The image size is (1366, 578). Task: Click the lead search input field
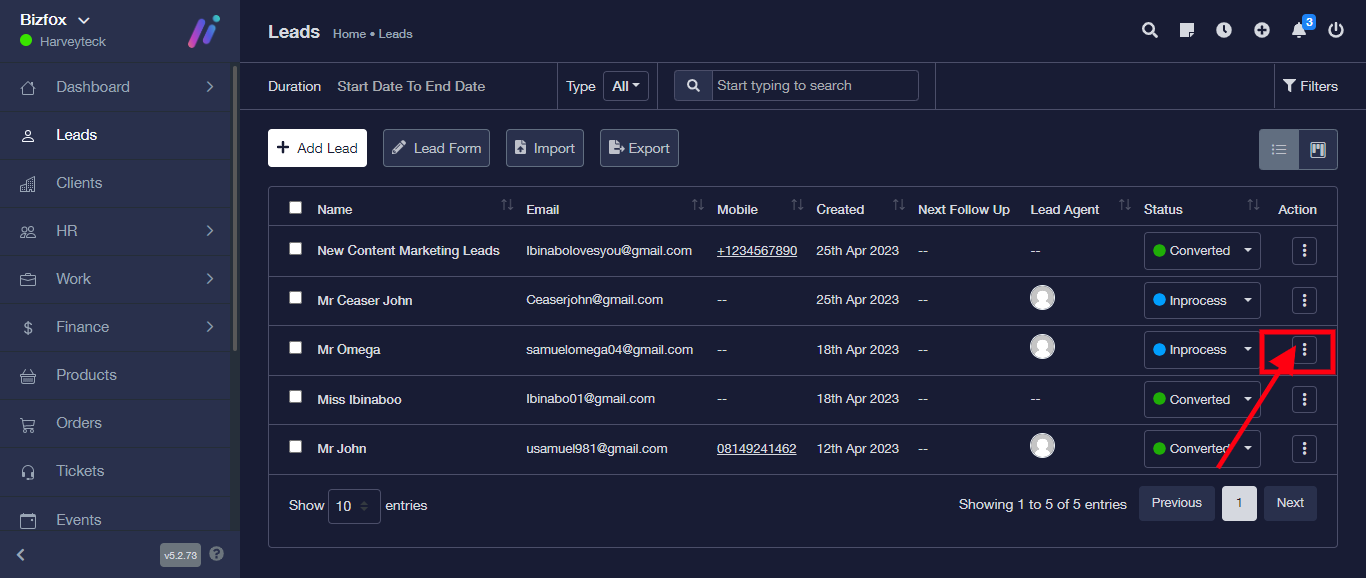click(x=814, y=86)
